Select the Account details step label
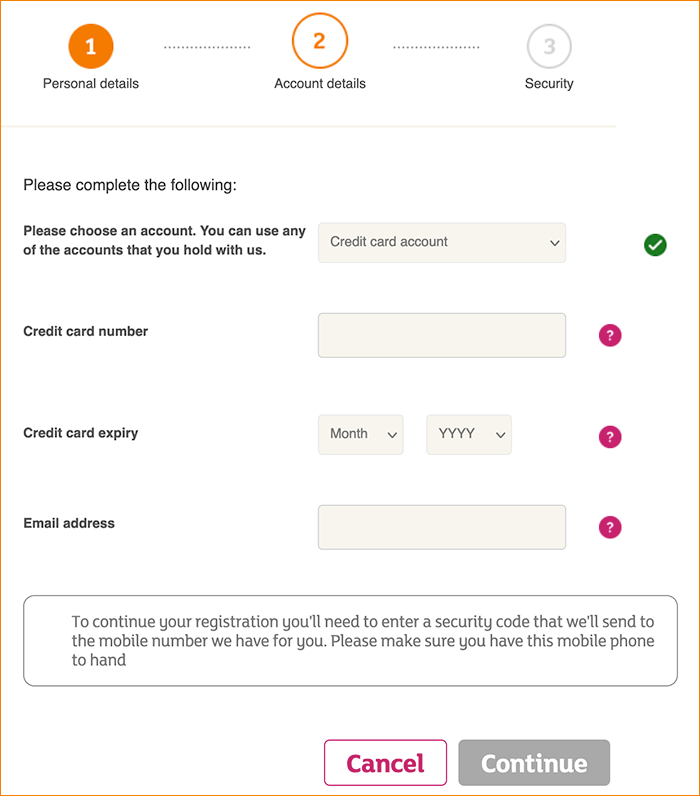 (x=320, y=83)
